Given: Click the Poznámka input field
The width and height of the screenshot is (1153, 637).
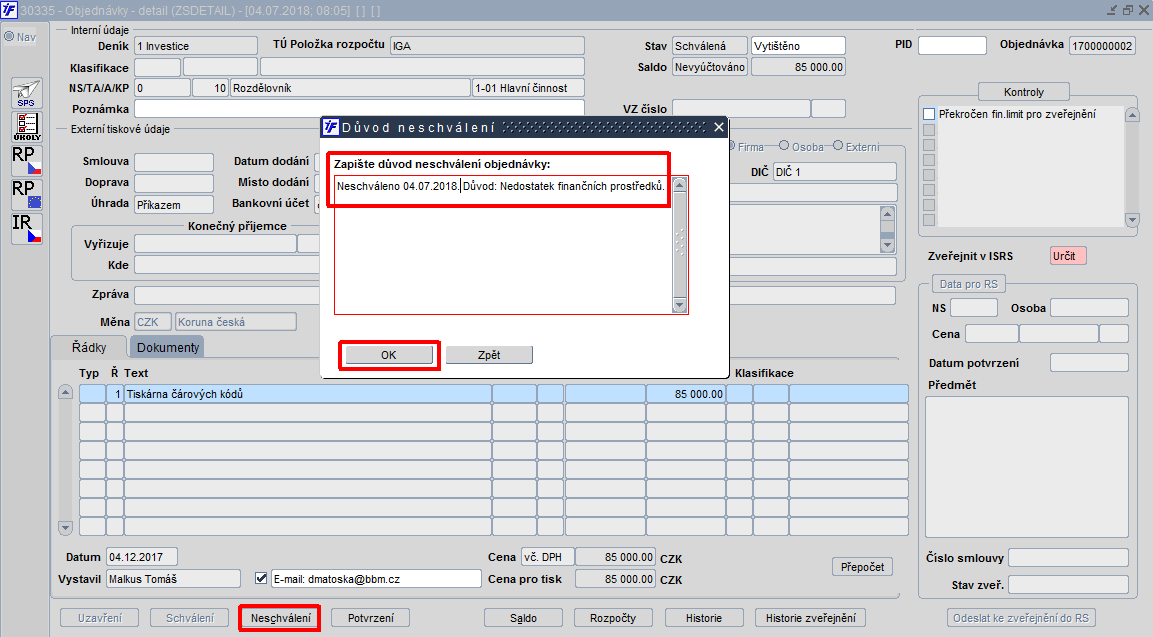Looking at the screenshot, I should click(x=360, y=109).
